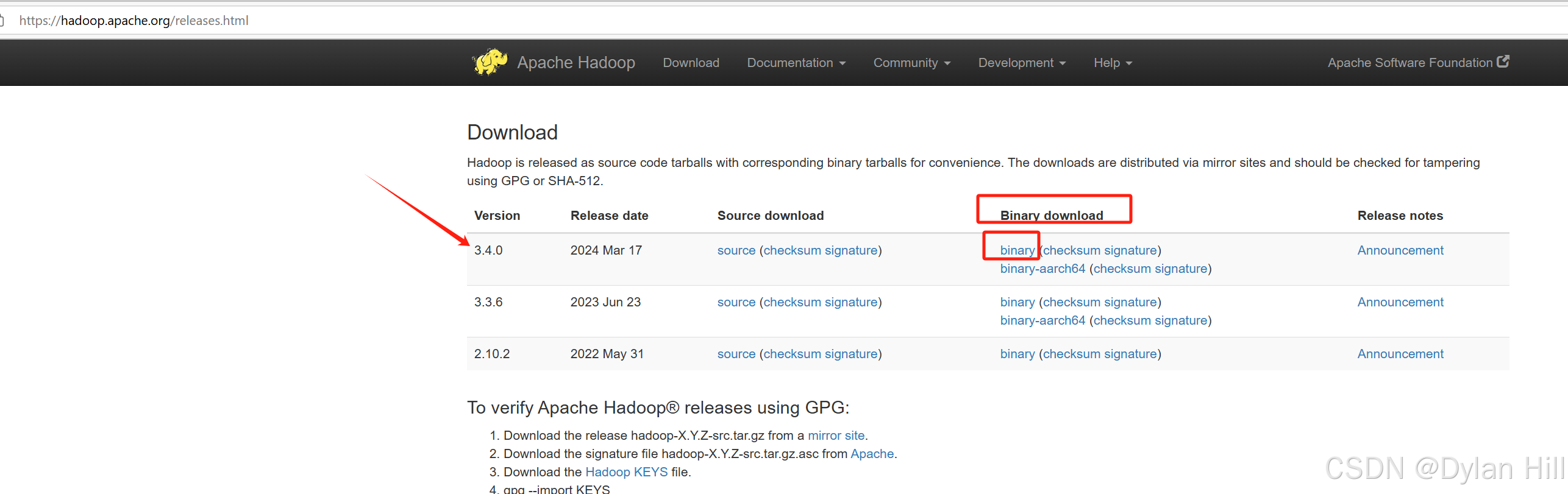Viewport: 1568px width, 494px height.
Task: Download source for version 2.10.2
Action: click(x=736, y=354)
